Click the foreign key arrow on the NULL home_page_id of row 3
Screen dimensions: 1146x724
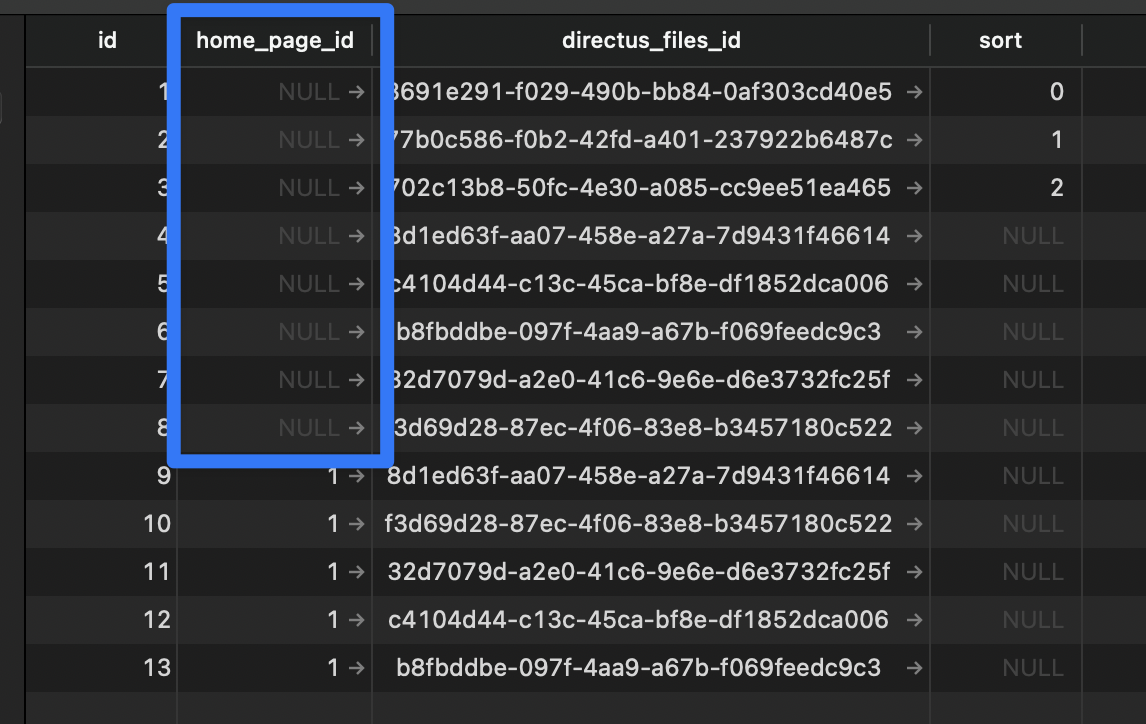point(358,187)
